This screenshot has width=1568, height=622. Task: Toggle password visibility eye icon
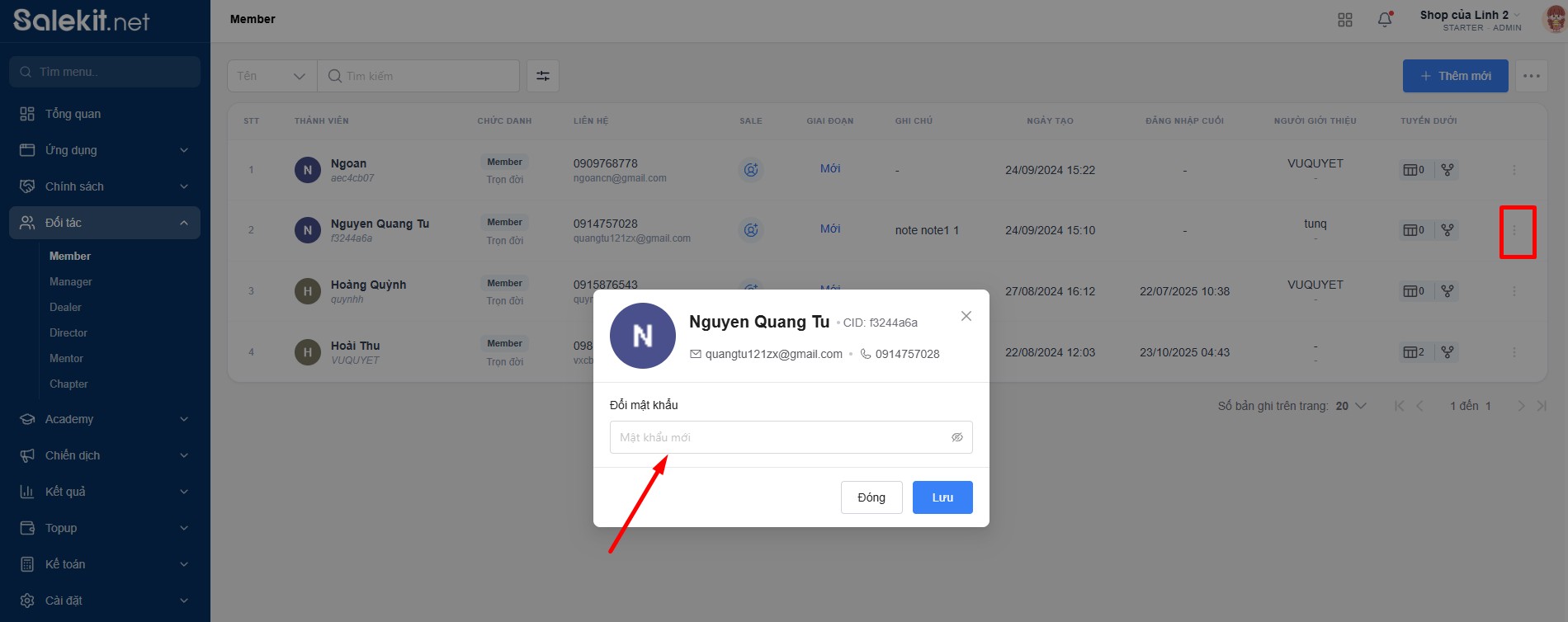pos(956,437)
